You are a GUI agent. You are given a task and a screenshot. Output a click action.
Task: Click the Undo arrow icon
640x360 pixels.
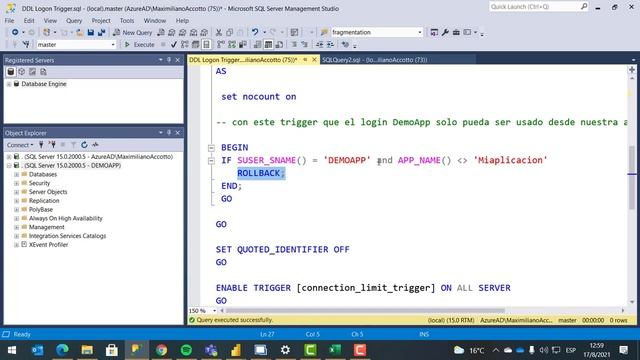255,32
